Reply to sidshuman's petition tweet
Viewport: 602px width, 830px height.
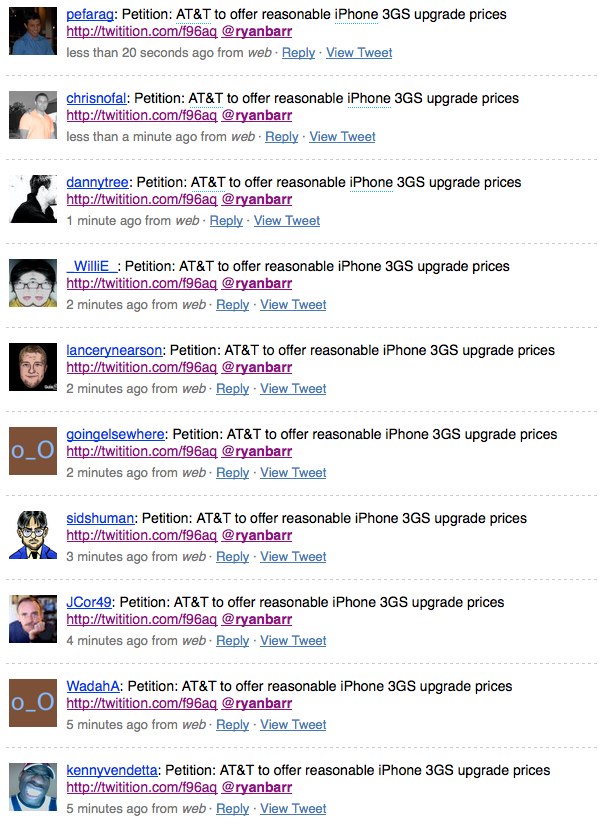pyautogui.click(x=232, y=557)
